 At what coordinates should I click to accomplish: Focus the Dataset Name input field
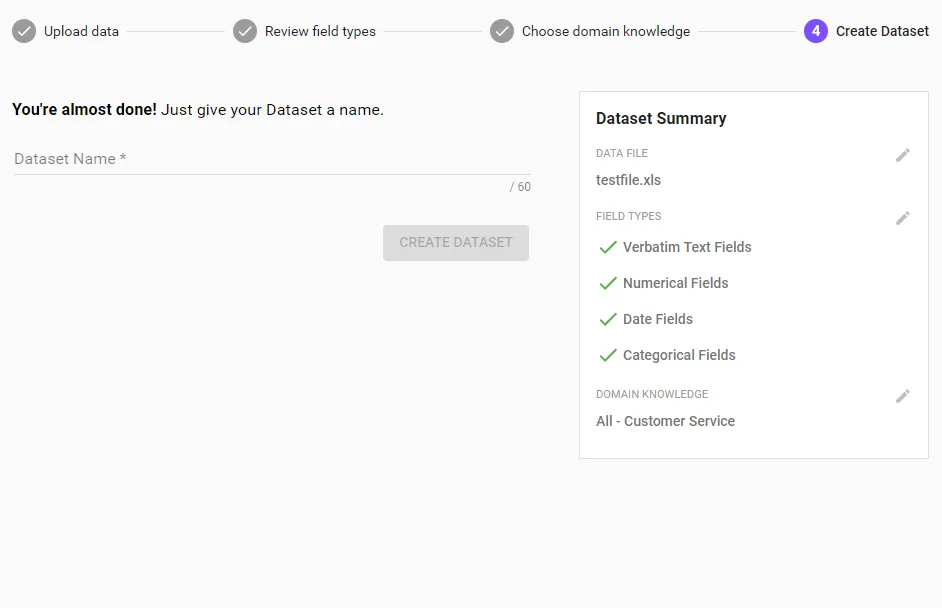click(272, 159)
